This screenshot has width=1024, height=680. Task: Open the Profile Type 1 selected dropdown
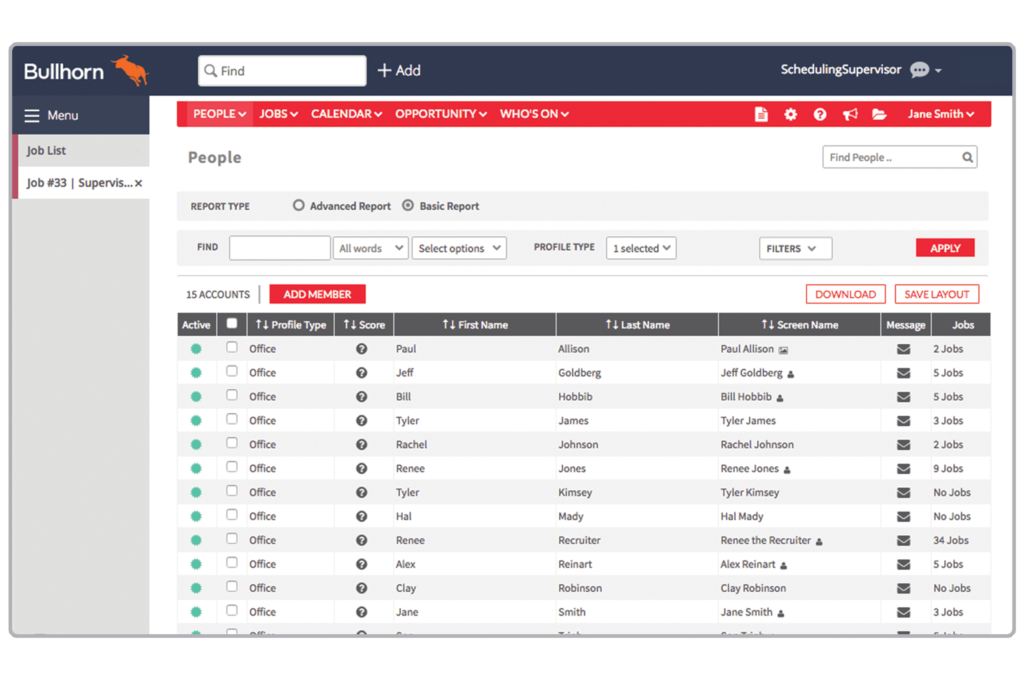pyautogui.click(x=641, y=248)
